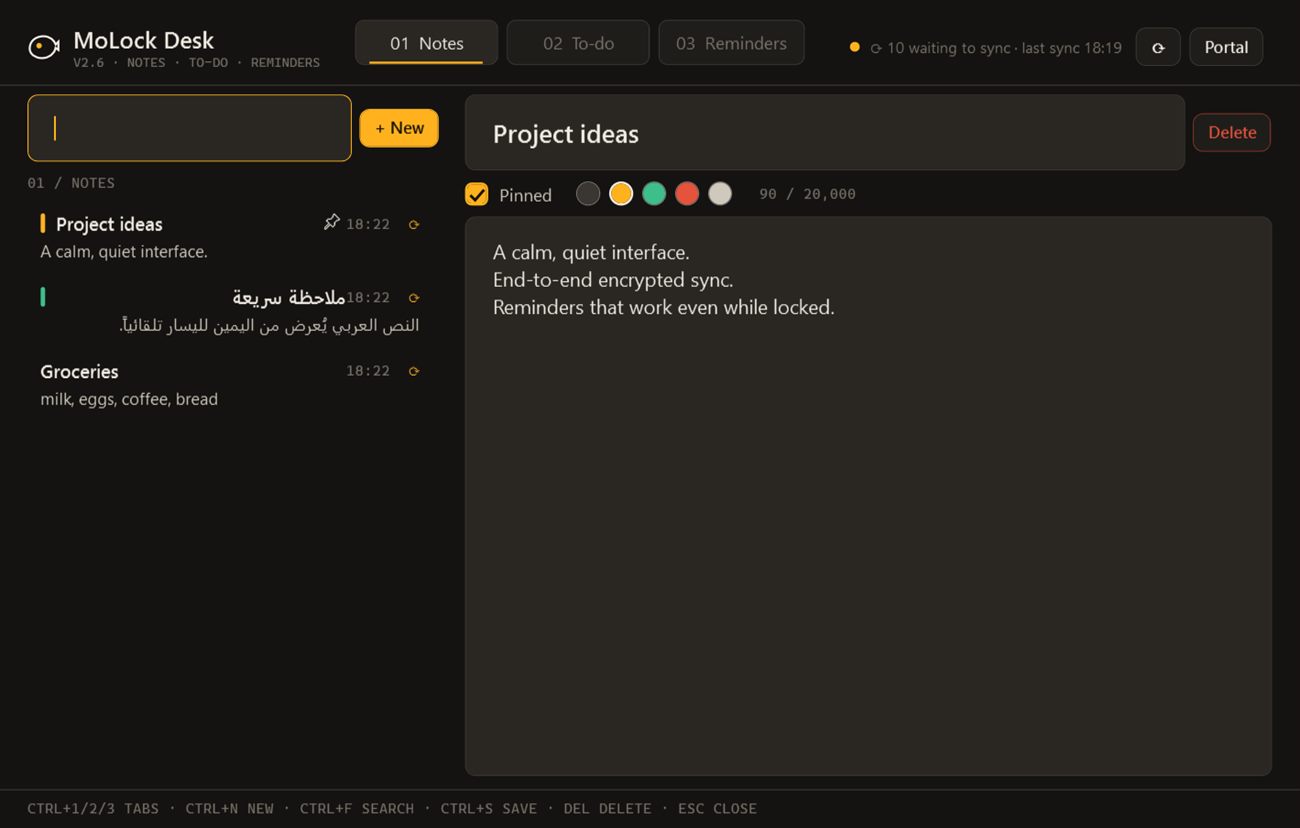1300x828 pixels.
Task: Open the Groceries note in the list
Action: click(230, 385)
